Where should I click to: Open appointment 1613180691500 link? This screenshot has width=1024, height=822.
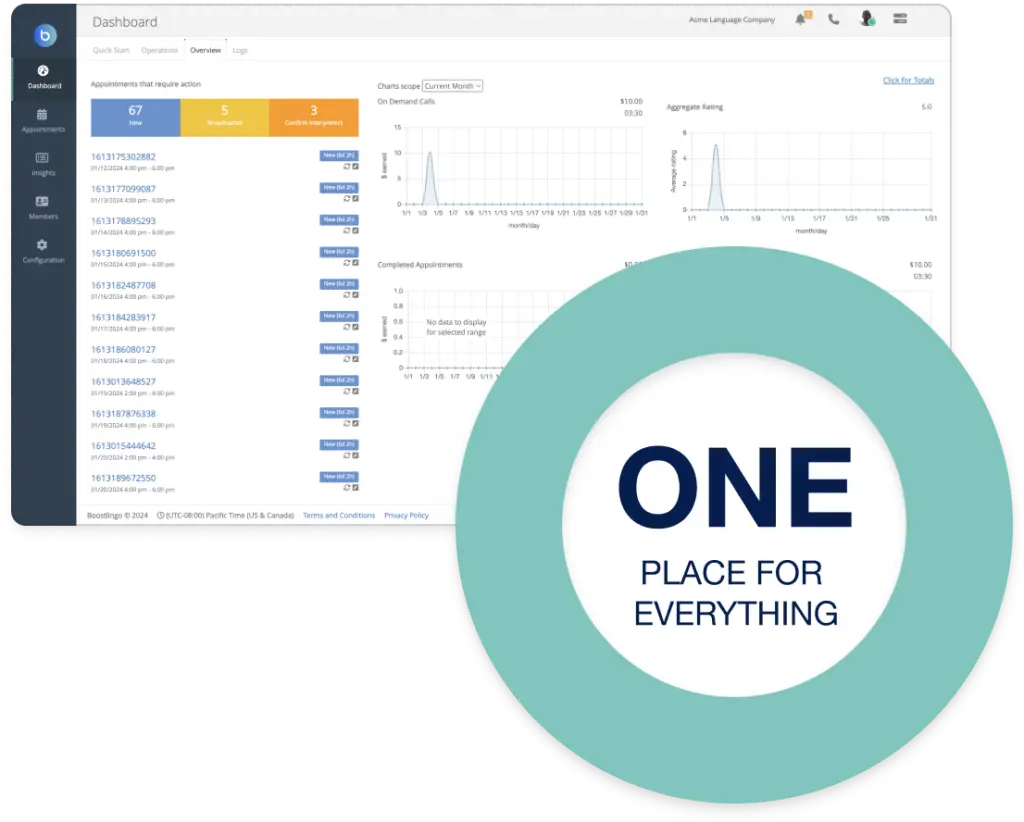[x=123, y=253]
